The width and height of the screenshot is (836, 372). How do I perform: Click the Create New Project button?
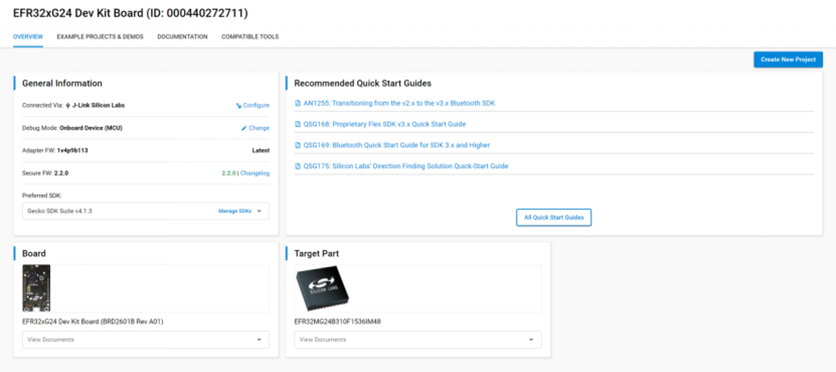pos(788,60)
